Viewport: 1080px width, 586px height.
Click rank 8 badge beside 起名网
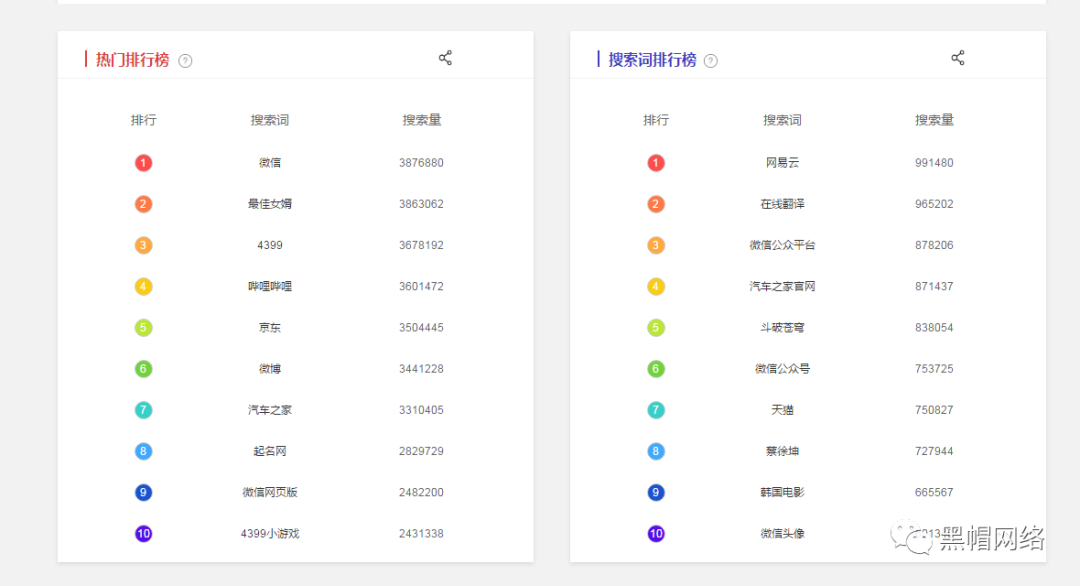(143, 451)
